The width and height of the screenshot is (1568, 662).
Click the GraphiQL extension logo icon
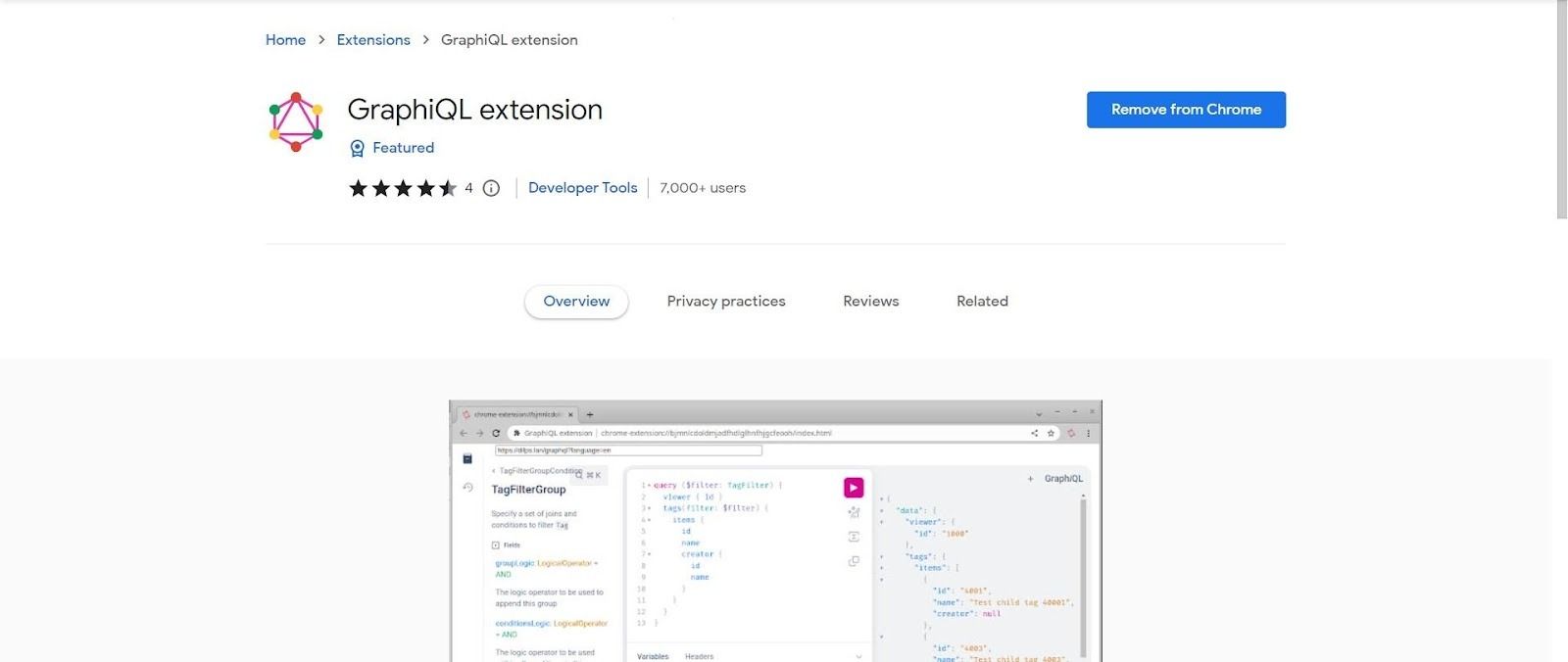tap(295, 122)
